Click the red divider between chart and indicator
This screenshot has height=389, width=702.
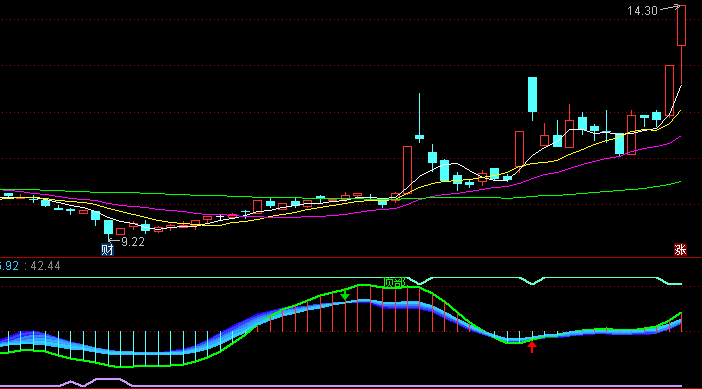351,257
